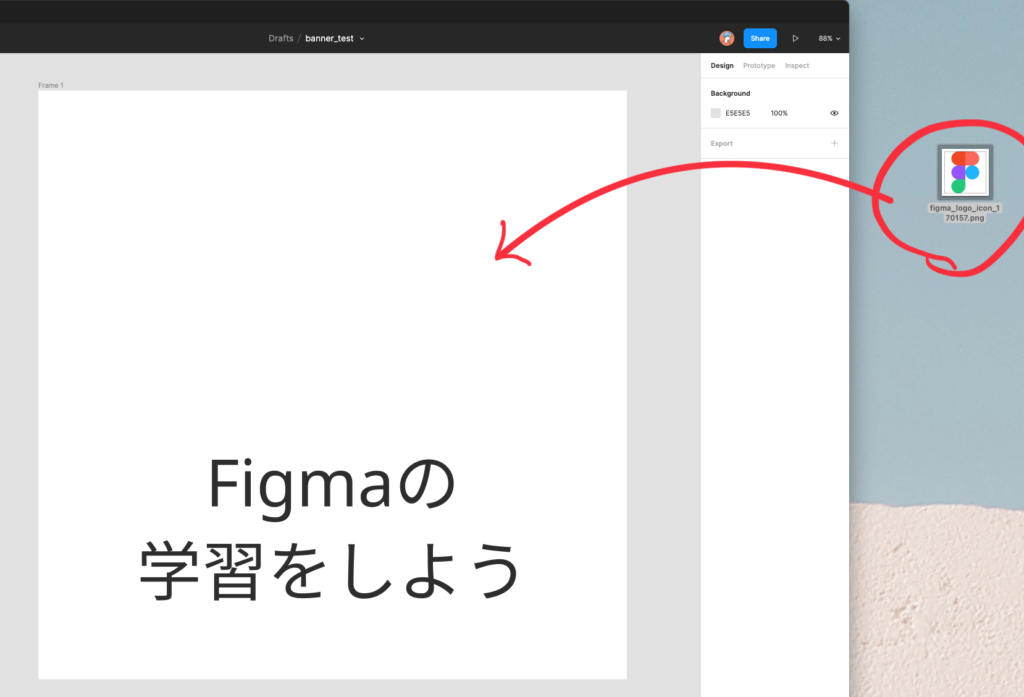This screenshot has width=1024, height=697.
Task: Add an export setting with the plus icon
Action: (834, 143)
